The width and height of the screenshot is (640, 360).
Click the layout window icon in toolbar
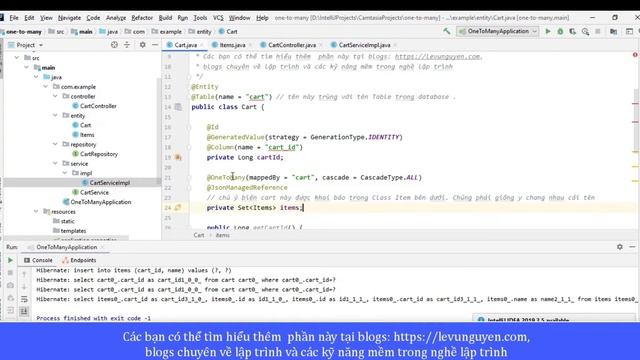(x=629, y=31)
